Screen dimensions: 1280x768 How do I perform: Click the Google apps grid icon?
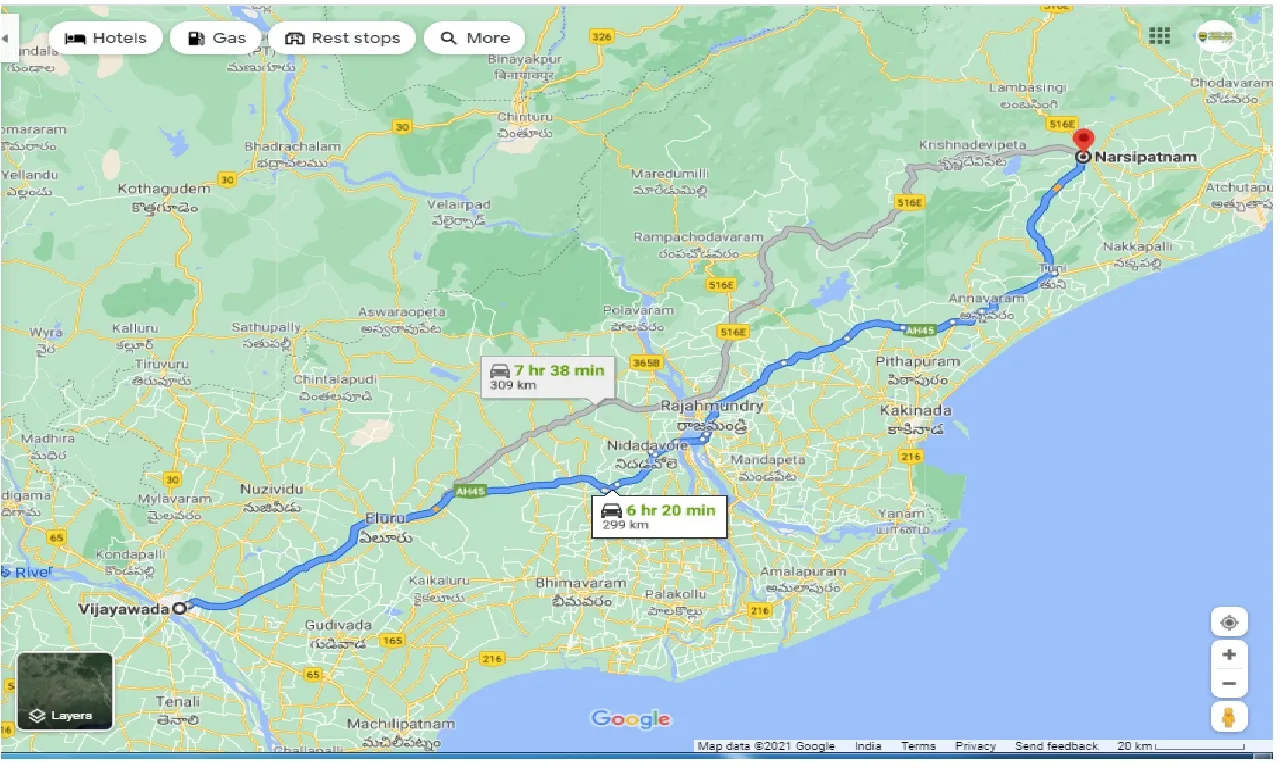tap(1159, 36)
